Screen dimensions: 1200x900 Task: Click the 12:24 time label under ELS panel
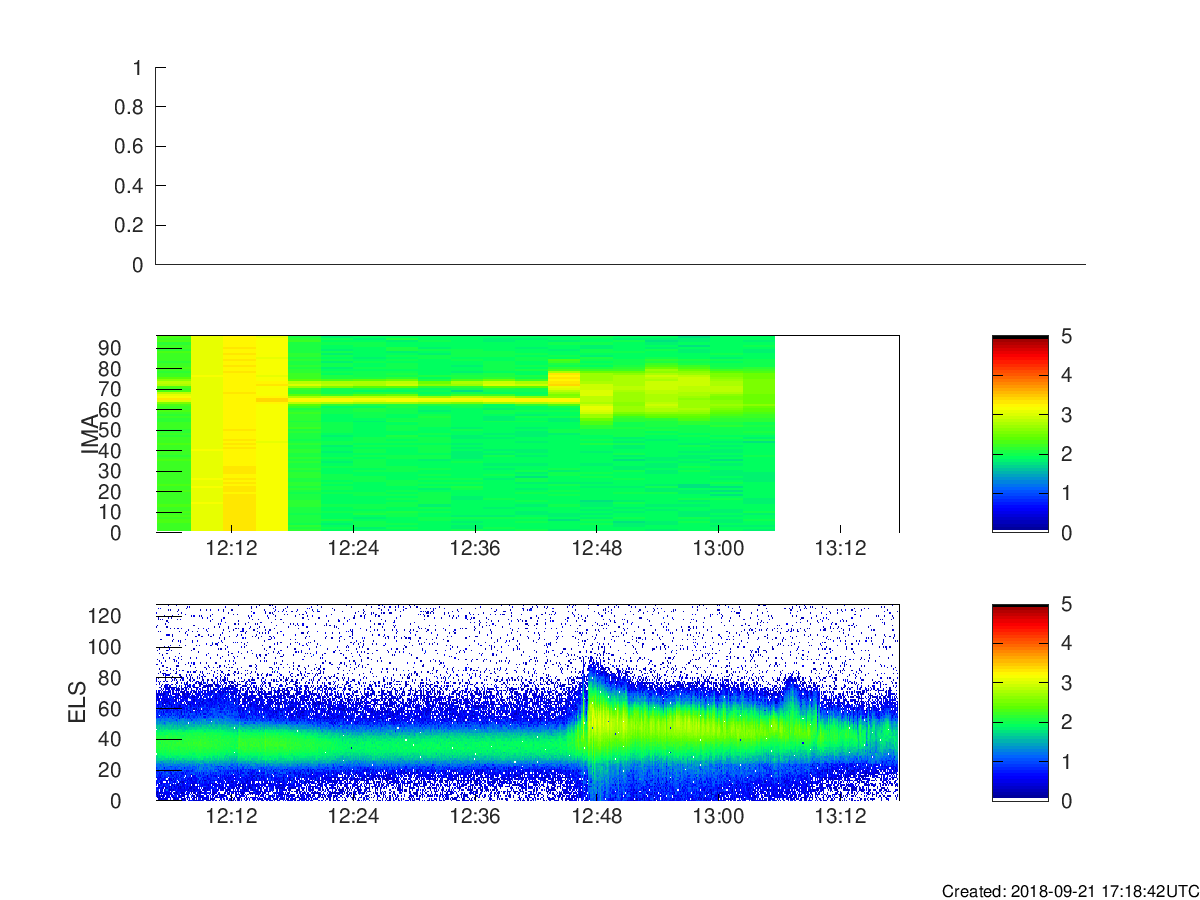pyautogui.click(x=353, y=816)
